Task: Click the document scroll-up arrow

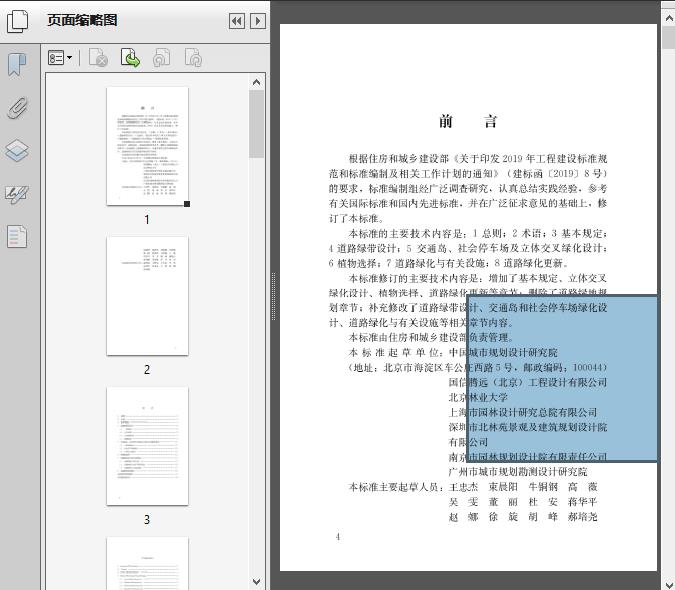Action: [x=667, y=9]
